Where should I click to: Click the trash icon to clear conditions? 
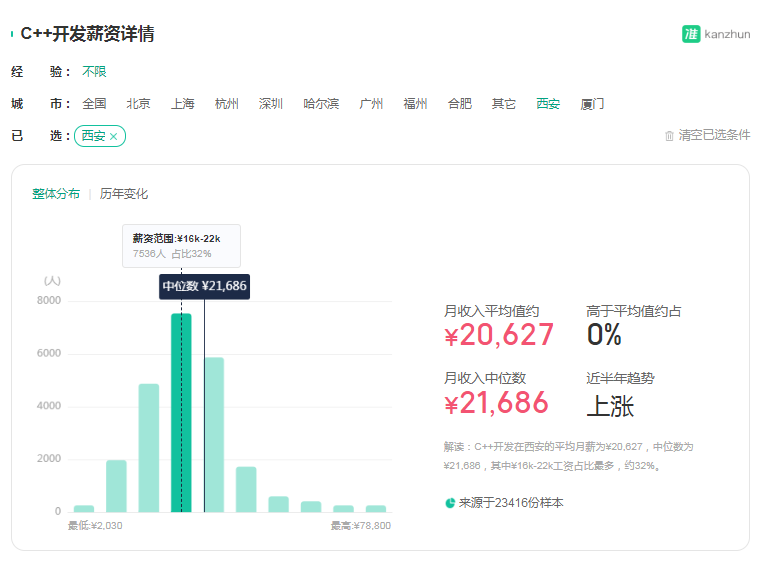click(669, 136)
